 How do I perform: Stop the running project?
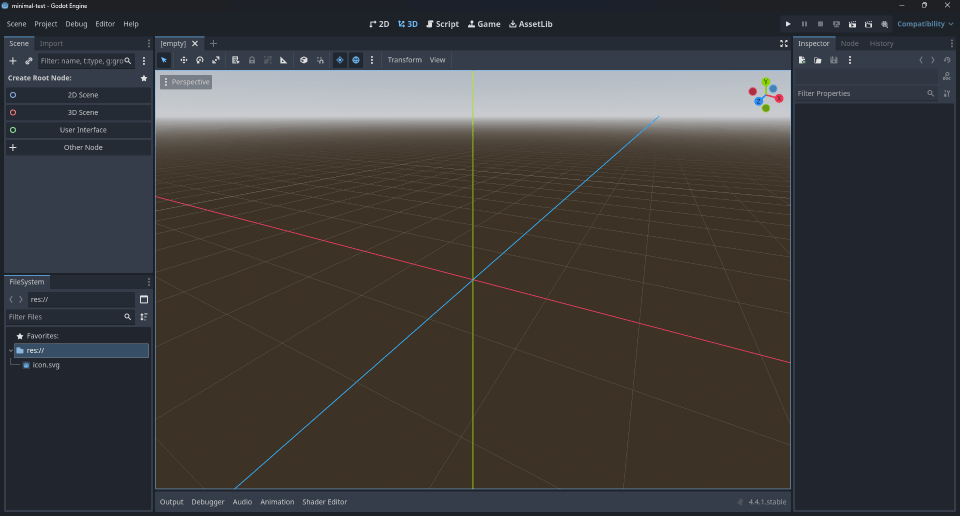pyautogui.click(x=820, y=24)
